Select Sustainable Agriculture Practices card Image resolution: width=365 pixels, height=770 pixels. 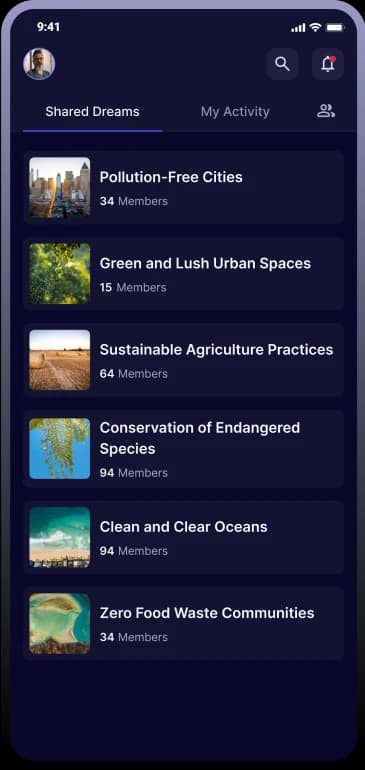point(184,360)
